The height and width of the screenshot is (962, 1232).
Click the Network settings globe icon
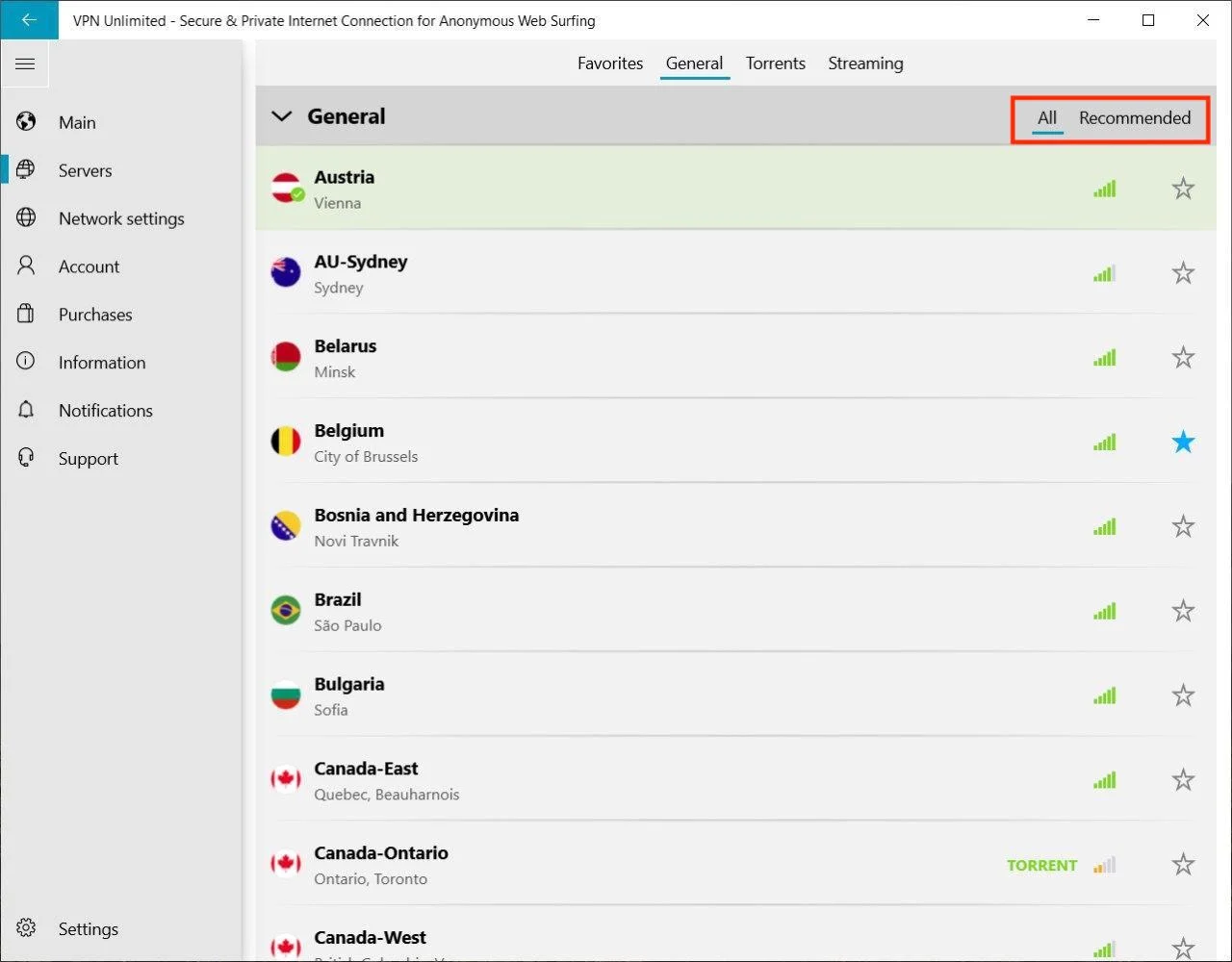pos(26,217)
